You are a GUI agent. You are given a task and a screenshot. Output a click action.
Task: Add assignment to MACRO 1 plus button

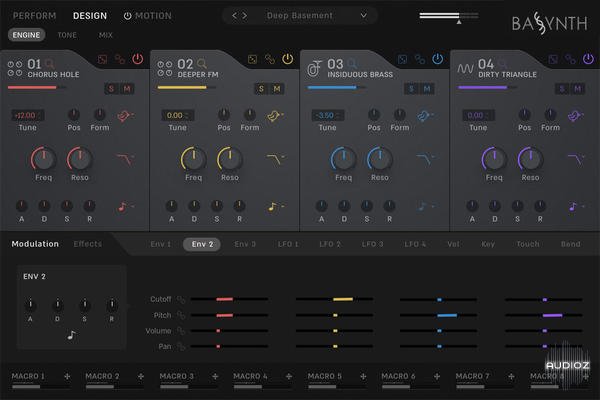67,377
